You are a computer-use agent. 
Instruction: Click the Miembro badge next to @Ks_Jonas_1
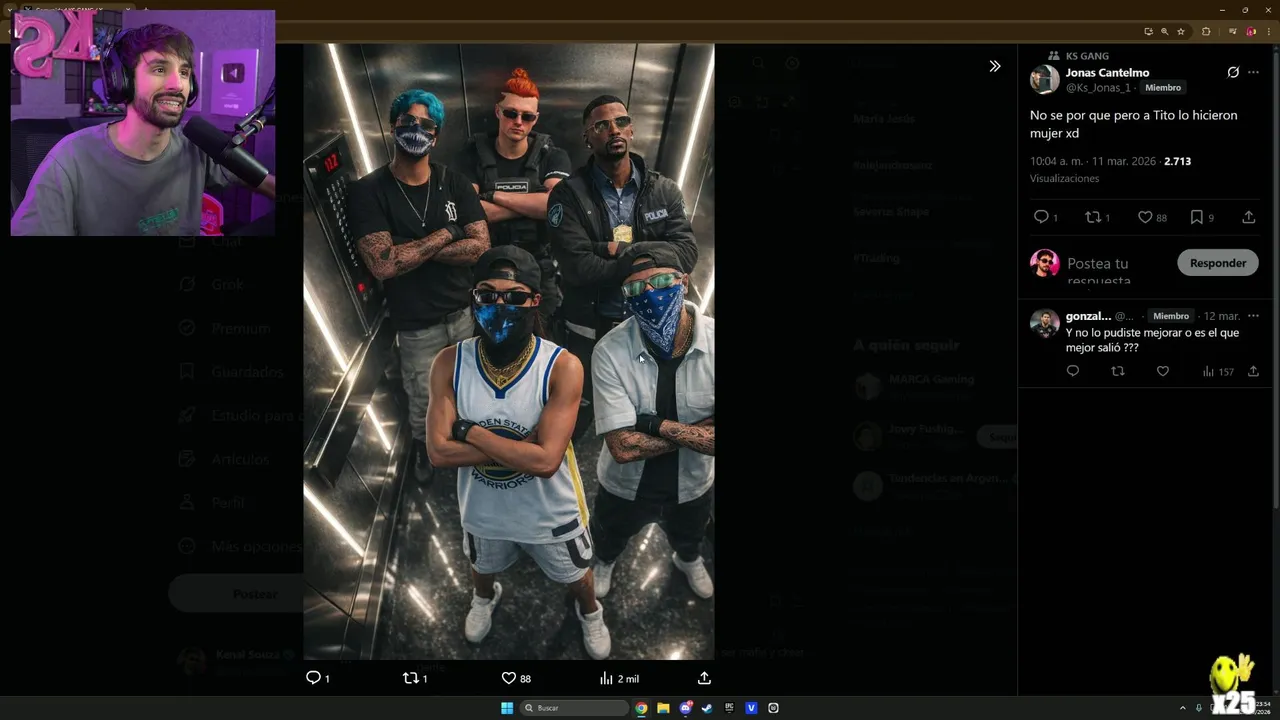pos(1163,88)
